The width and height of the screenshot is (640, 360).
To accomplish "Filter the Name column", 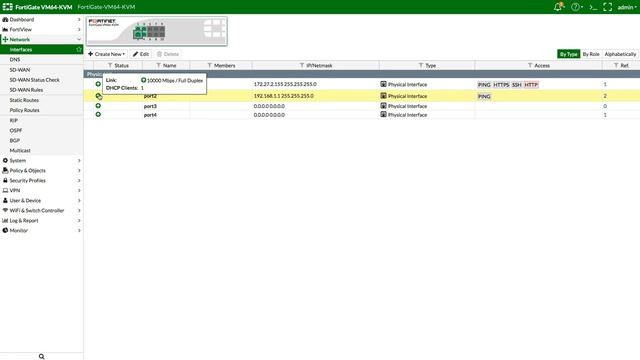I will (x=158, y=65).
